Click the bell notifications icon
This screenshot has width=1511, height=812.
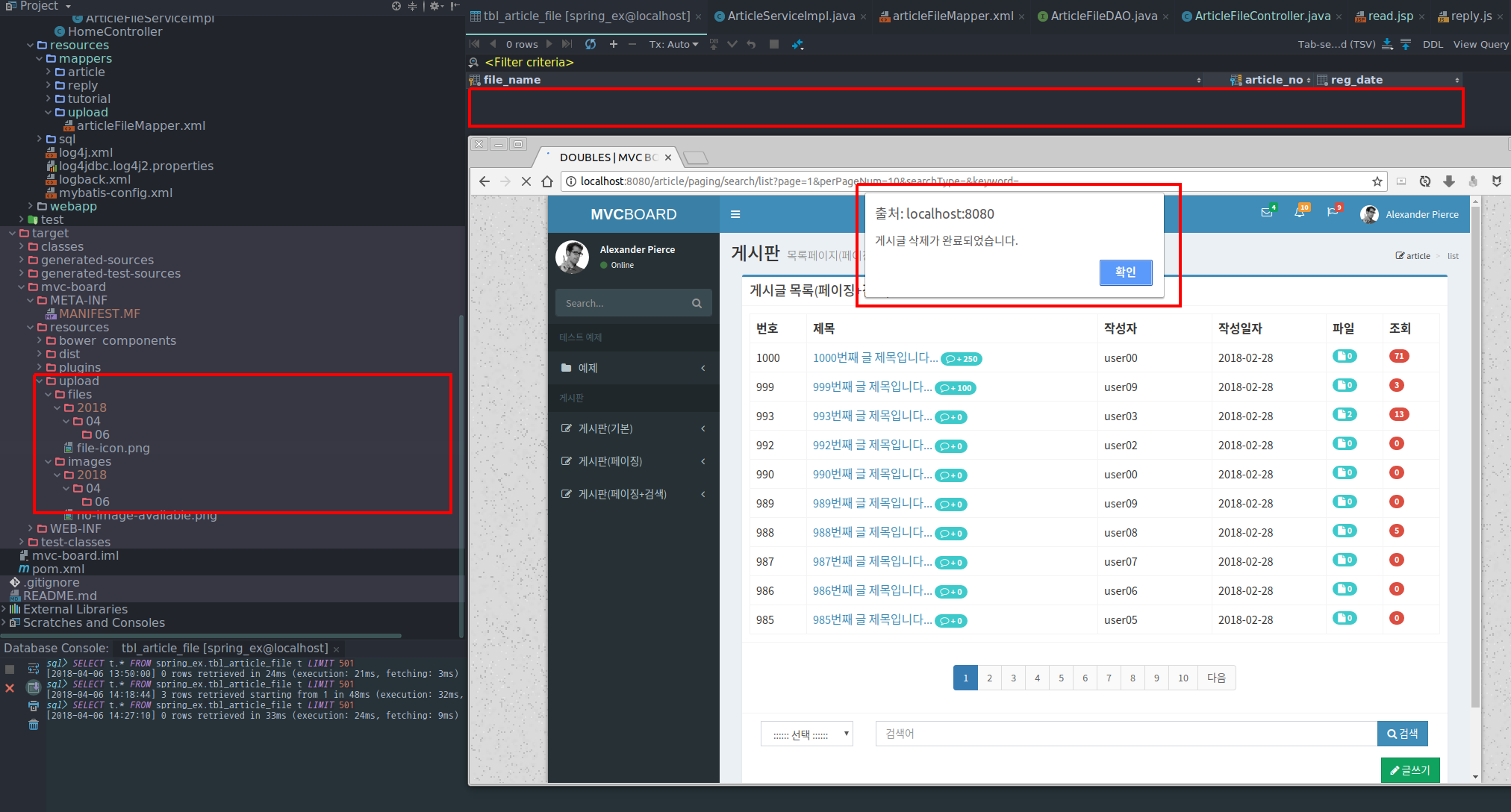click(x=1300, y=213)
